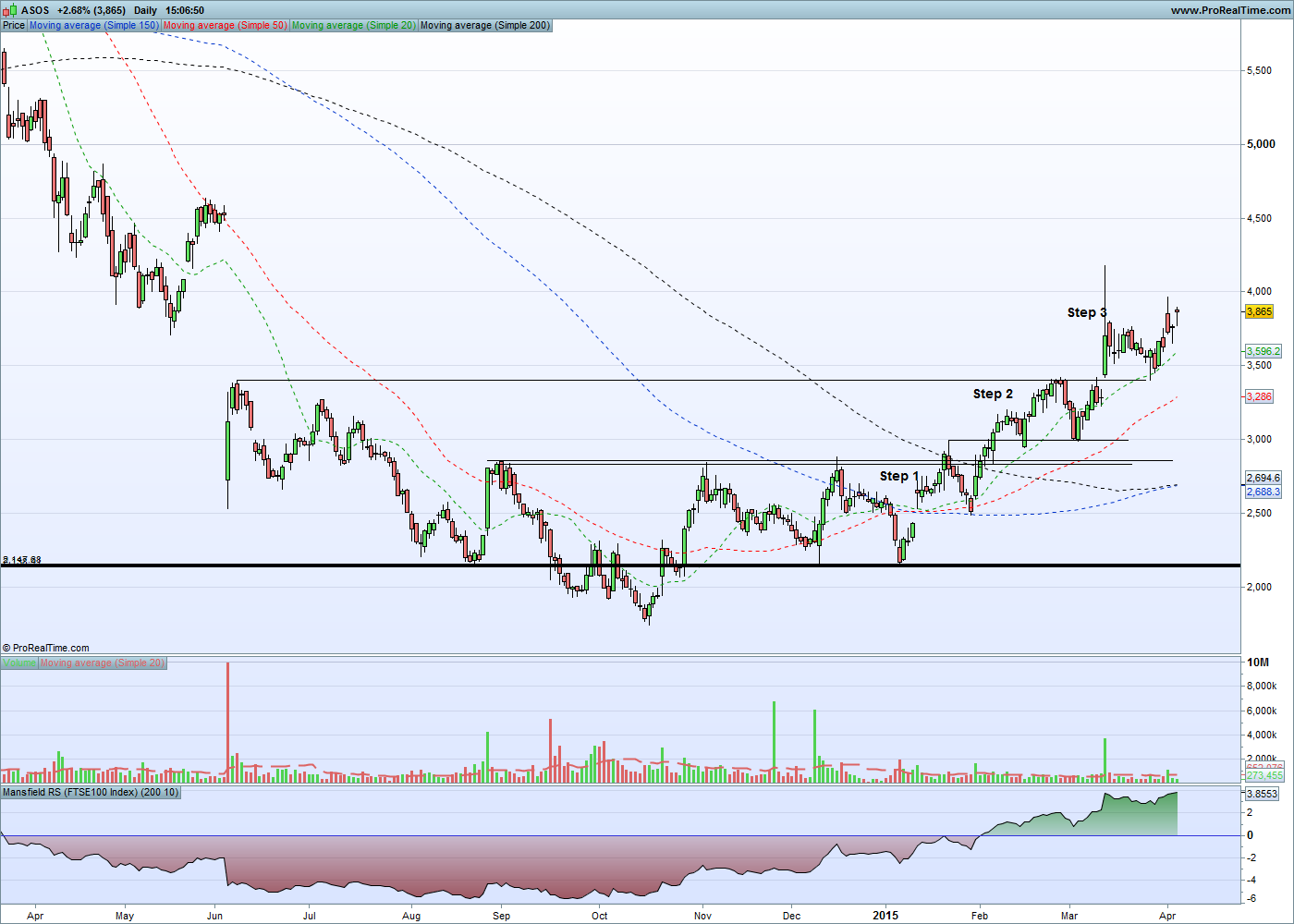Click the 5,000 price axis label
The image size is (1294, 924).
1261,144
